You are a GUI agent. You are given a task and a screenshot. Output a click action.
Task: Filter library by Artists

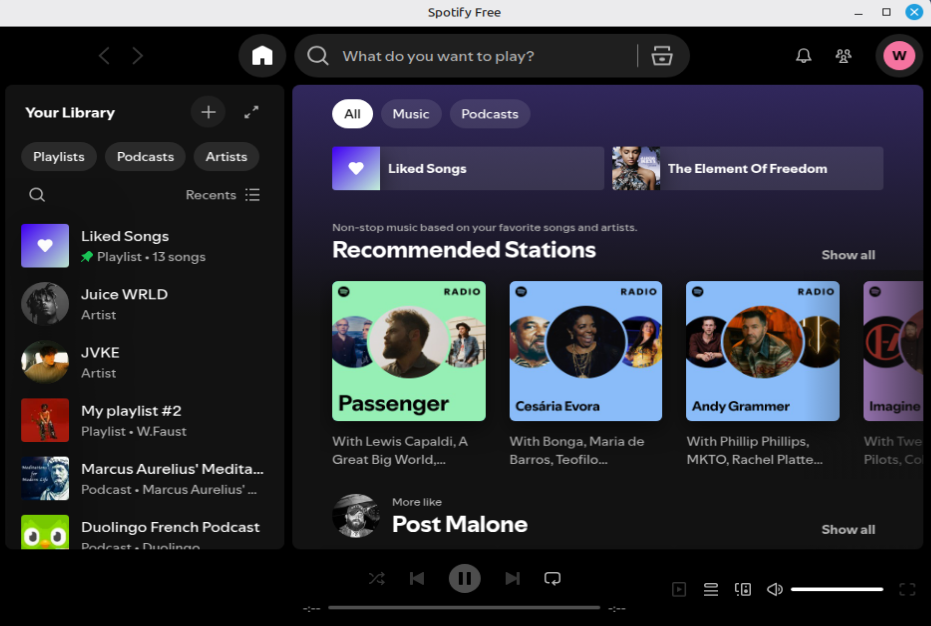(226, 157)
